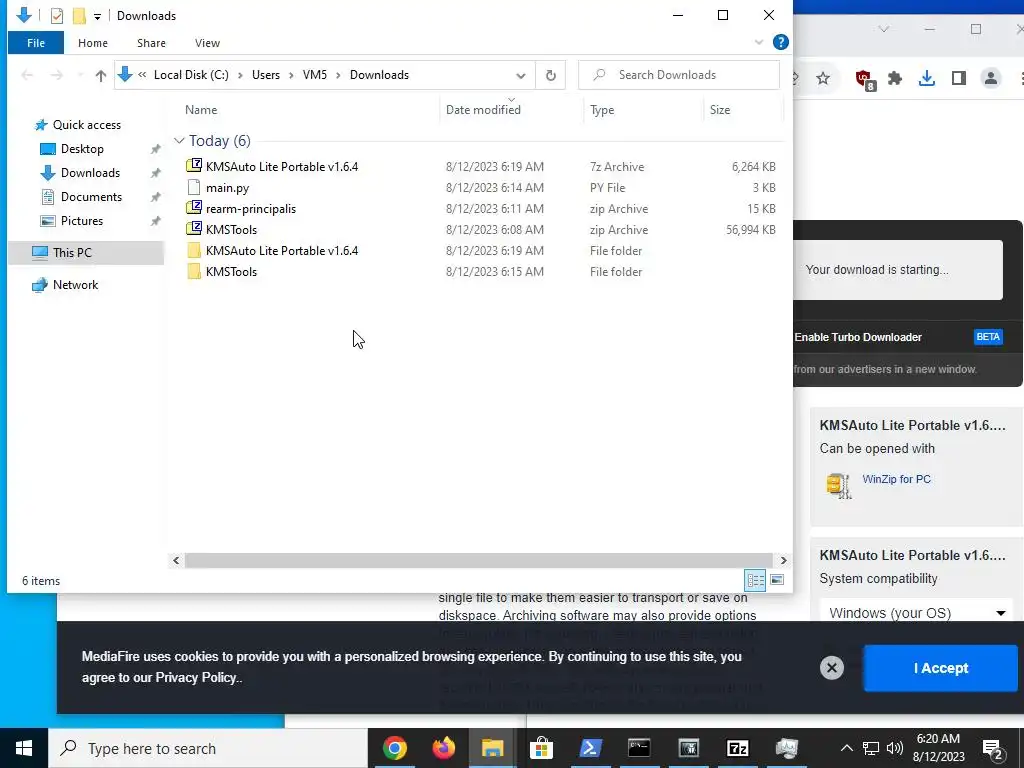This screenshot has width=1024, height=768.
Task: Open WinZip for PC link
Action: point(896,479)
